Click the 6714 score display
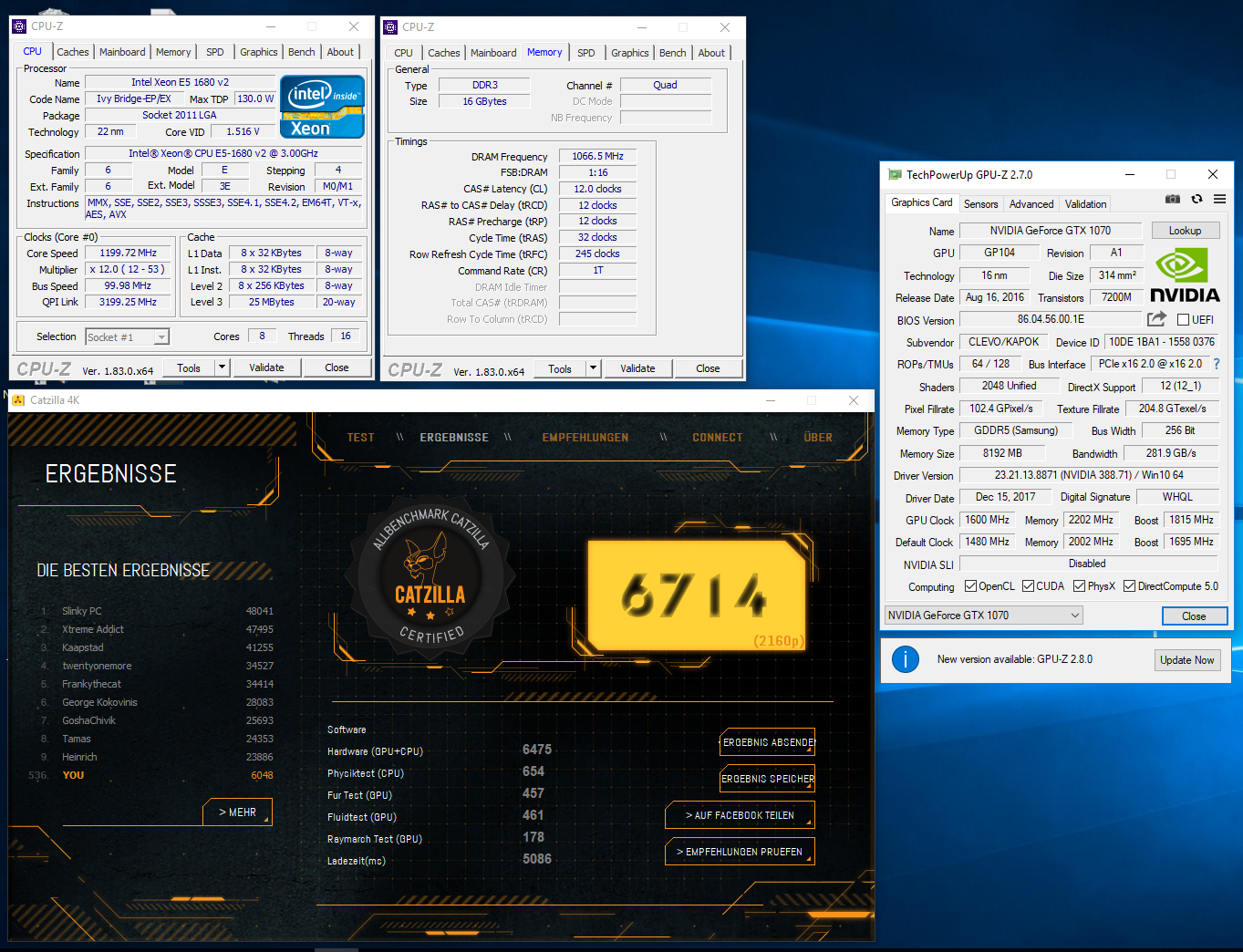Screen dimensions: 1243x952 [x=697, y=595]
